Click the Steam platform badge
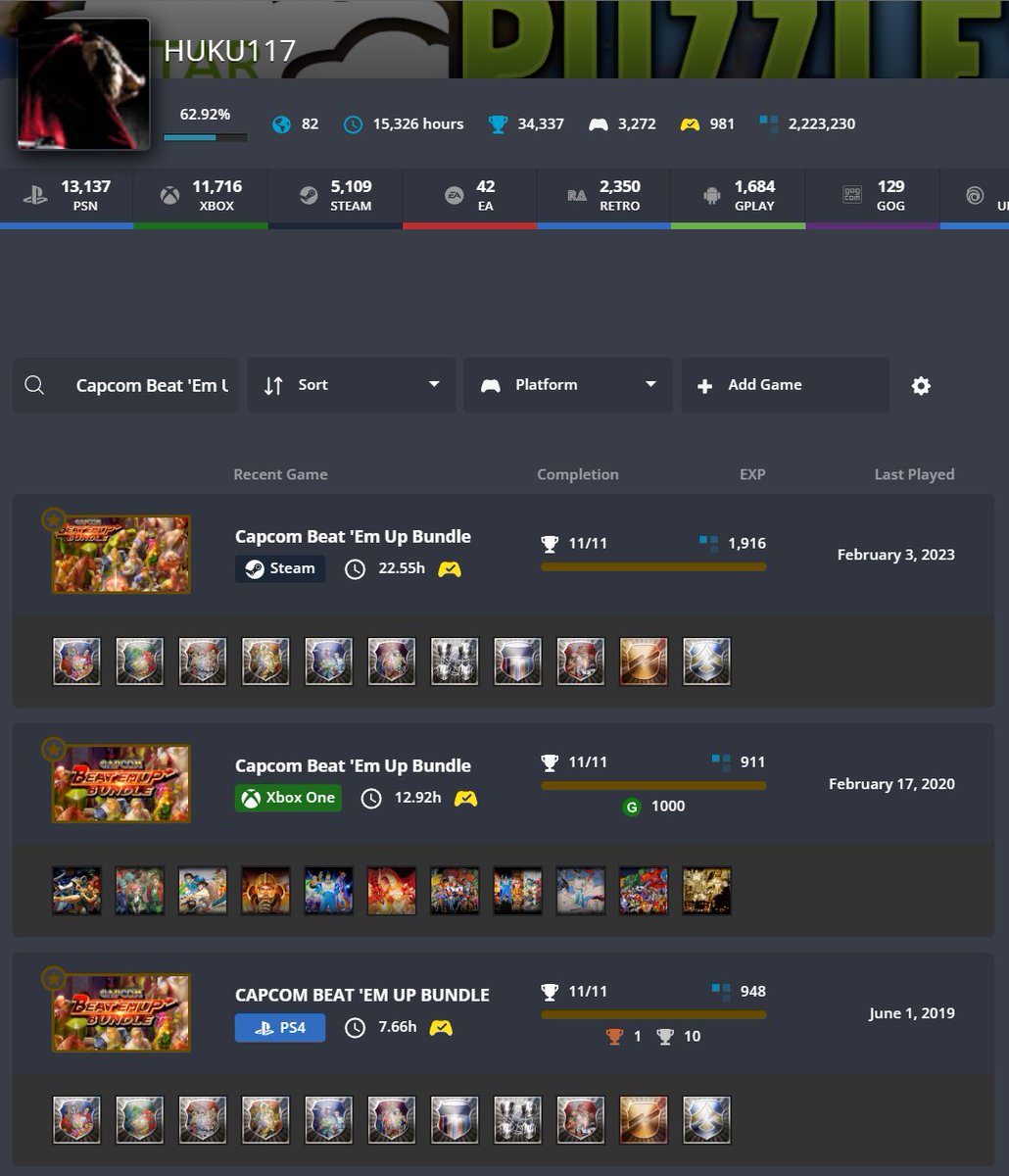Image resolution: width=1009 pixels, height=1176 pixels. click(280, 568)
